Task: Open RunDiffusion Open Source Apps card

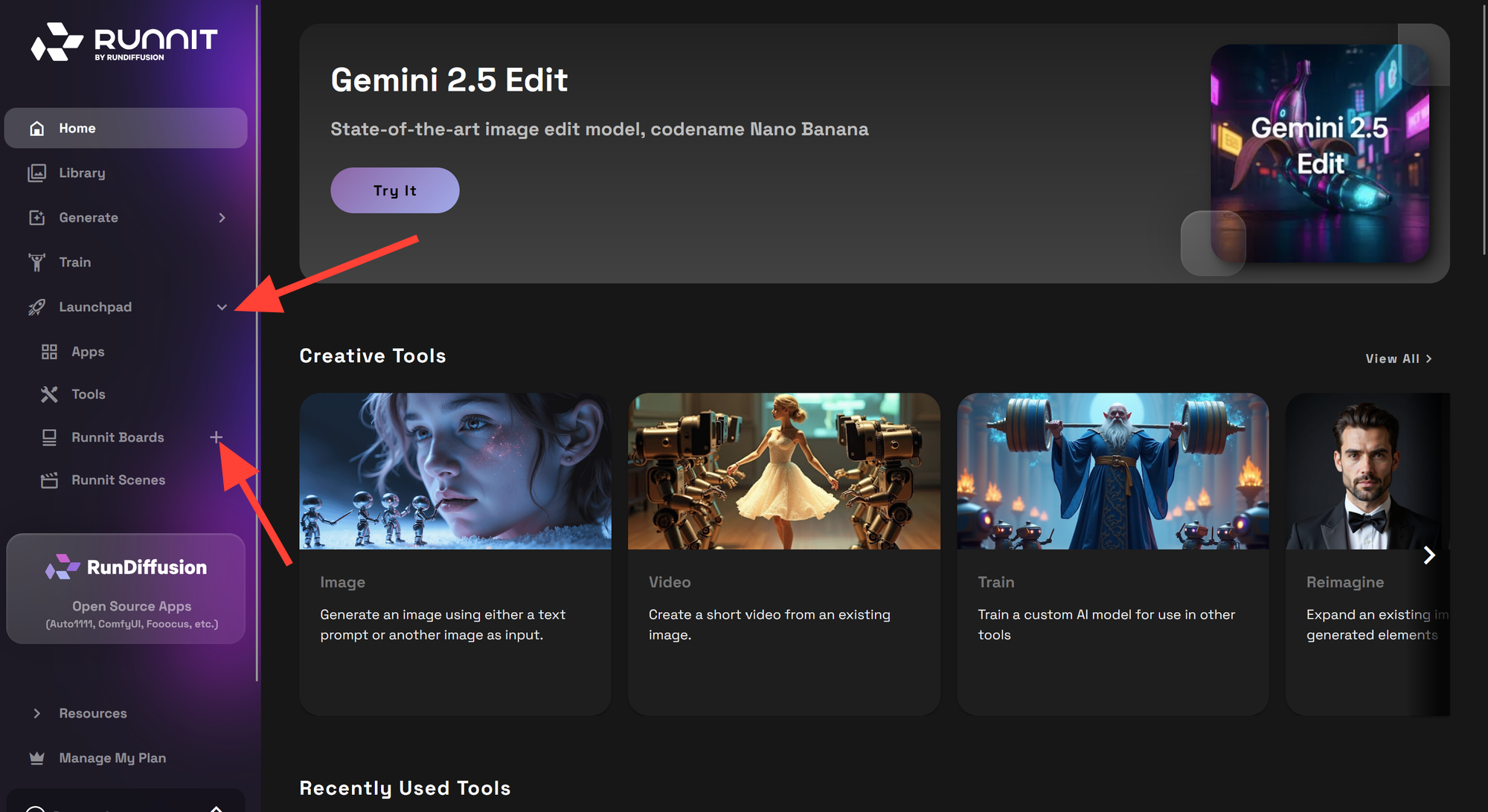Action: pyautogui.click(x=126, y=588)
